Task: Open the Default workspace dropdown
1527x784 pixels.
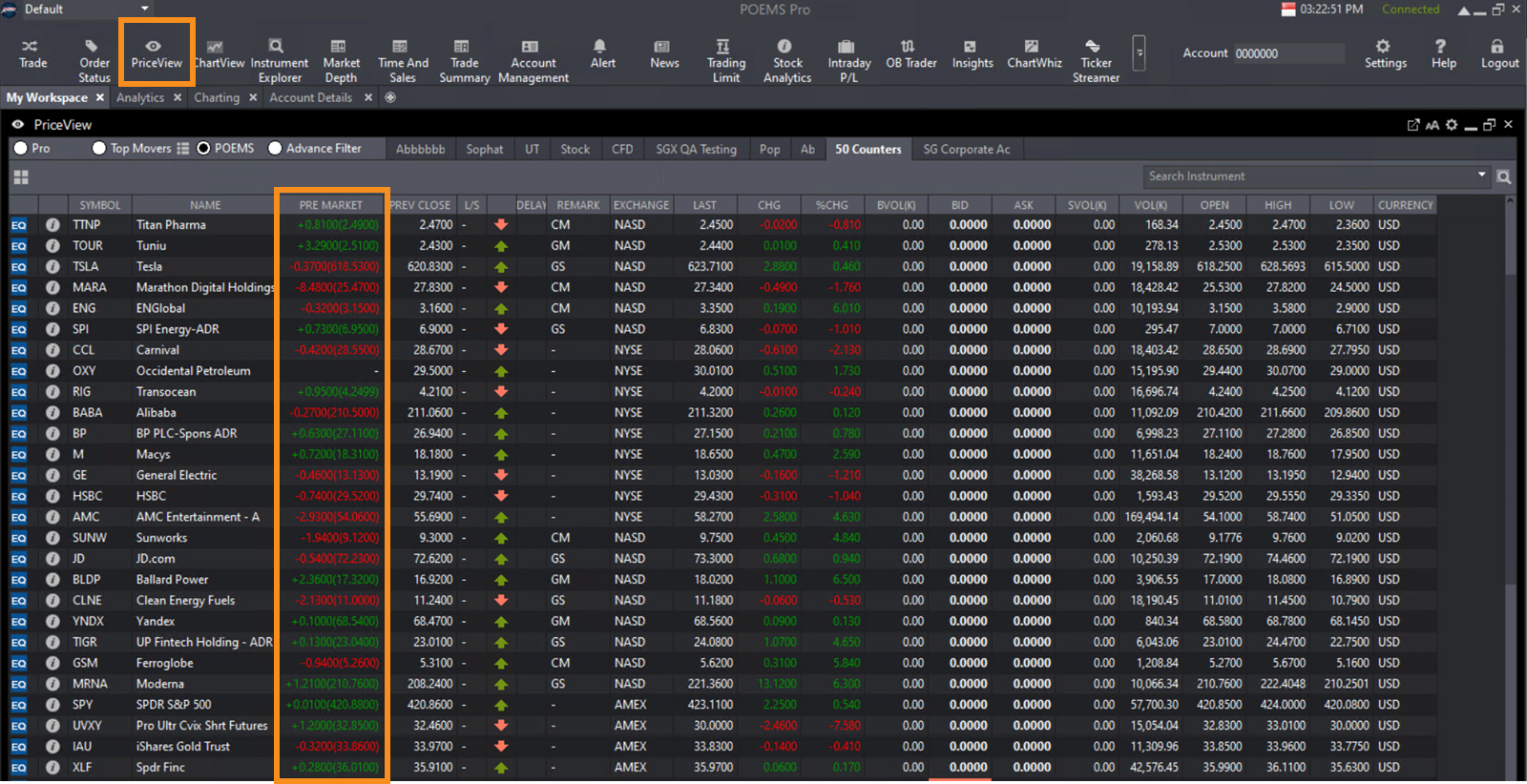Action: [x=145, y=9]
